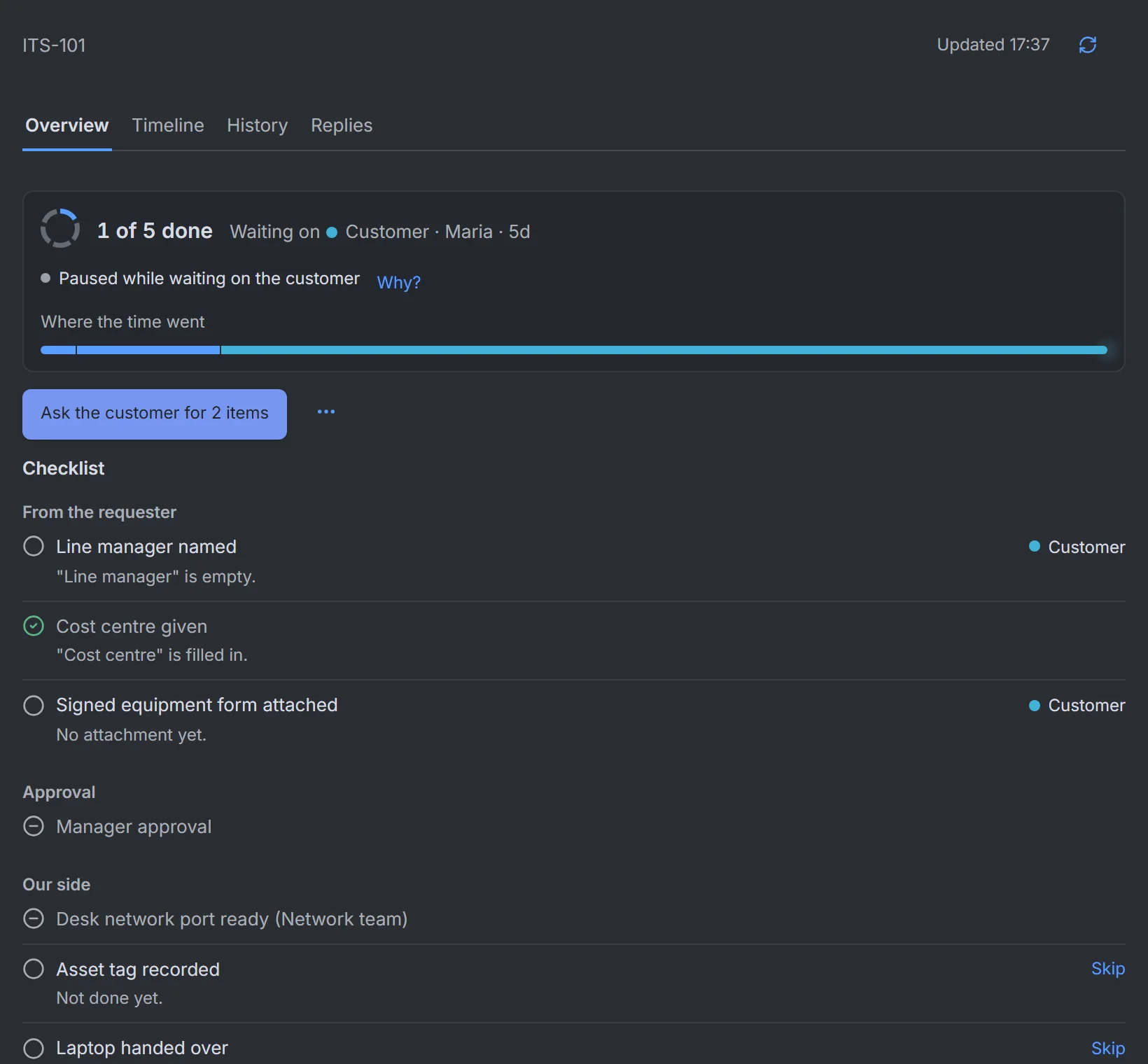The width and height of the screenshot is (1148, 1064).
Task: Click the Why? link
Action: pos(399,282)
